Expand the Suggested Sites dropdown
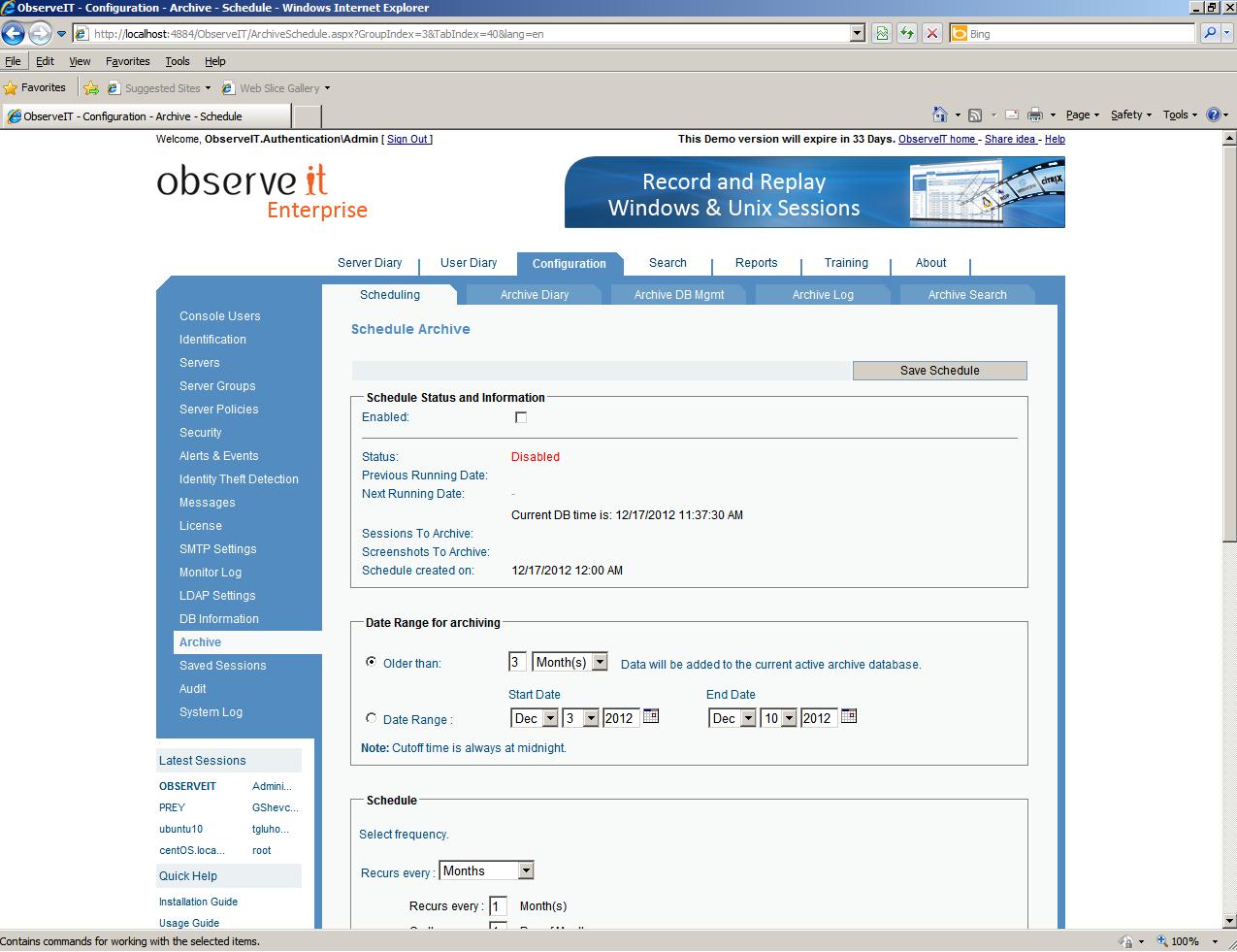 tap(208, 88)
